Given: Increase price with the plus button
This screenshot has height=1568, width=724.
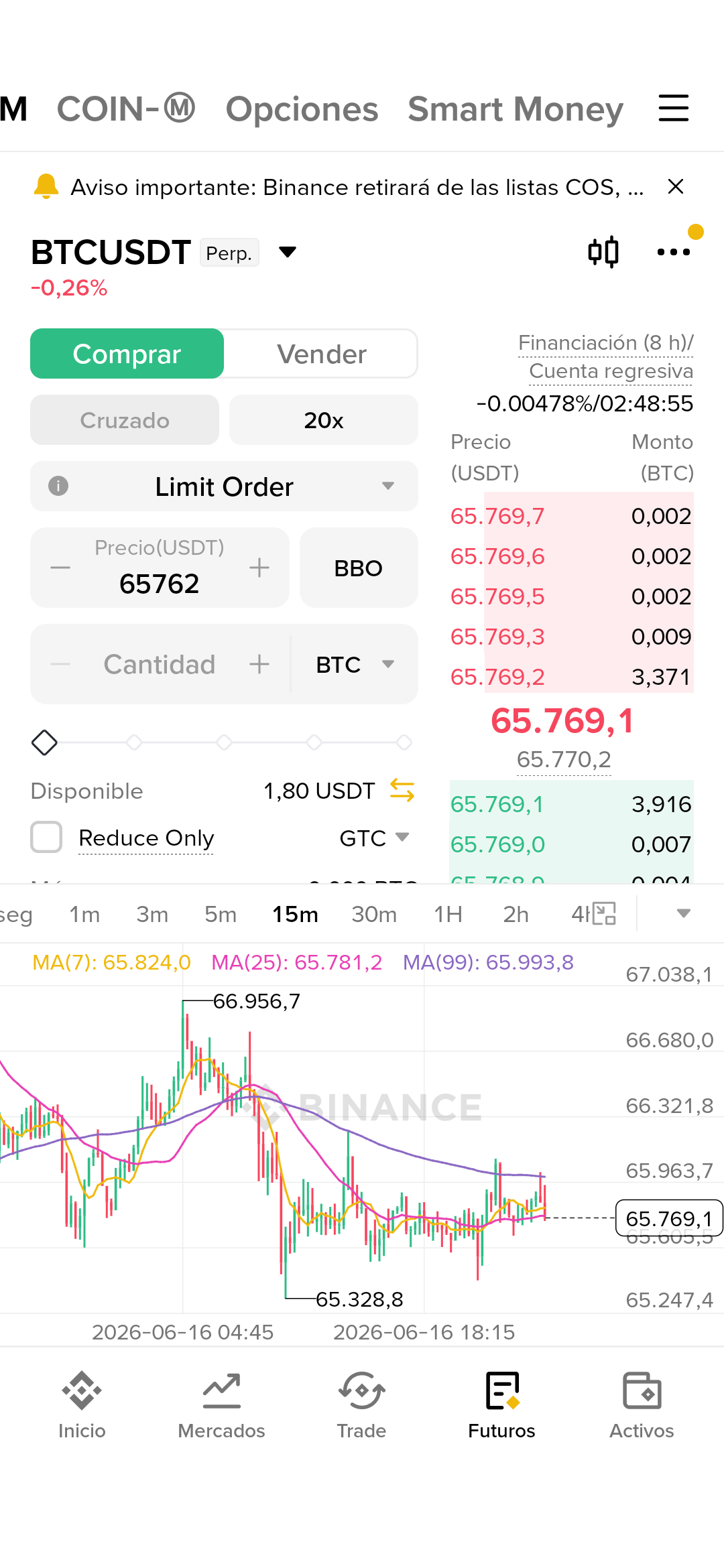Looking at the screenshot, I should click(x=259, y=568).
